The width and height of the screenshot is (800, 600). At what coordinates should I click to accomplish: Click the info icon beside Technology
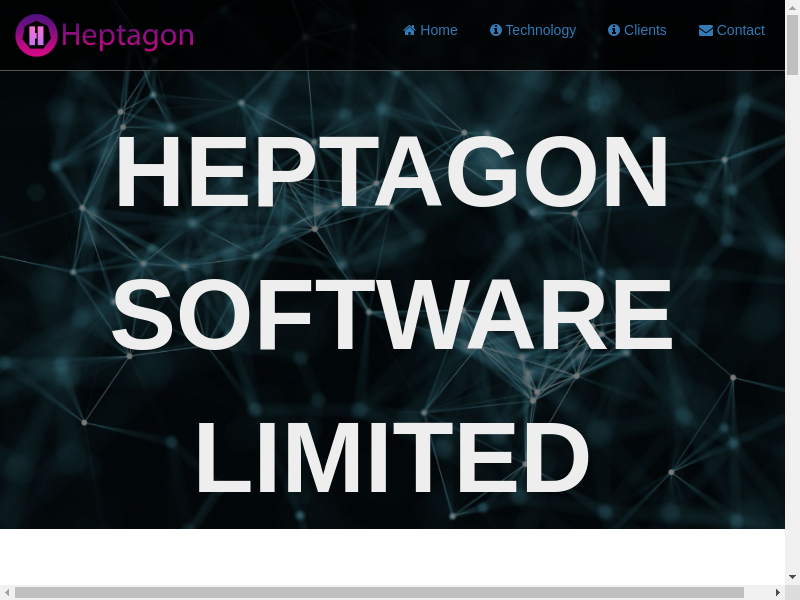496,30
